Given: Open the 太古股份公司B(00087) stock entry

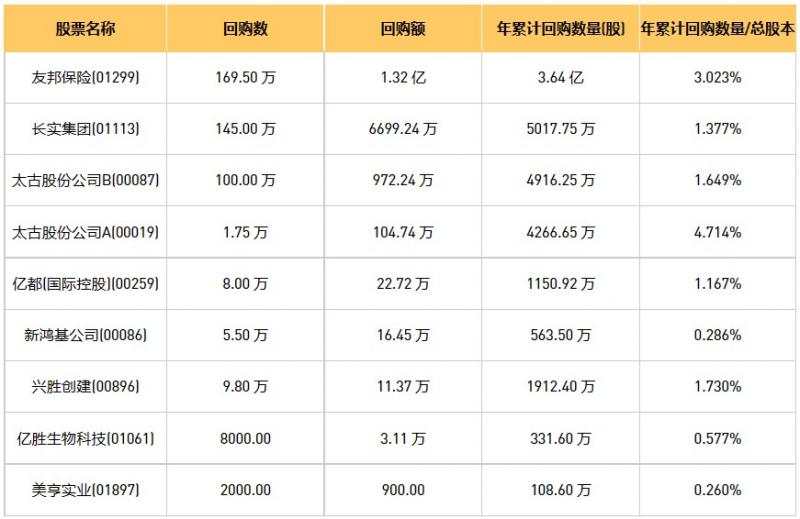Looking at the screenshot, I should [85, 180].
